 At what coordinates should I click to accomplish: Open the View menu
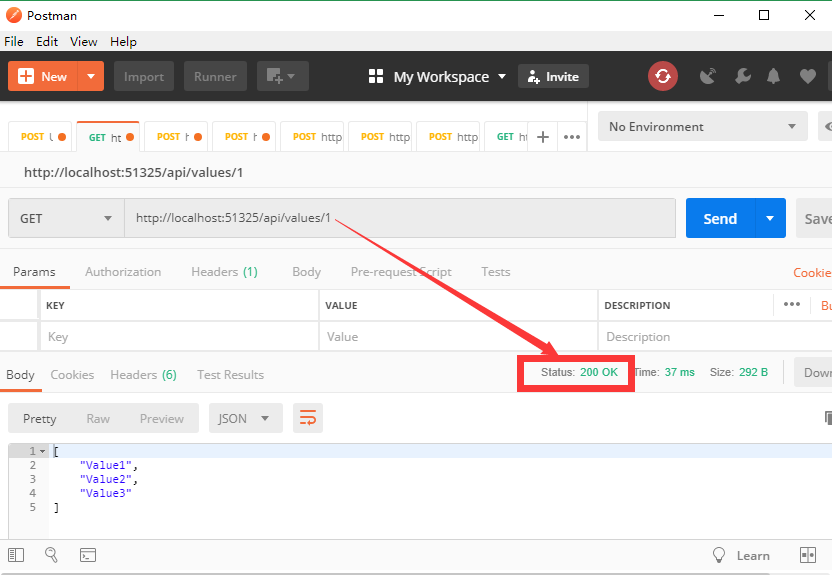(84, 41)
